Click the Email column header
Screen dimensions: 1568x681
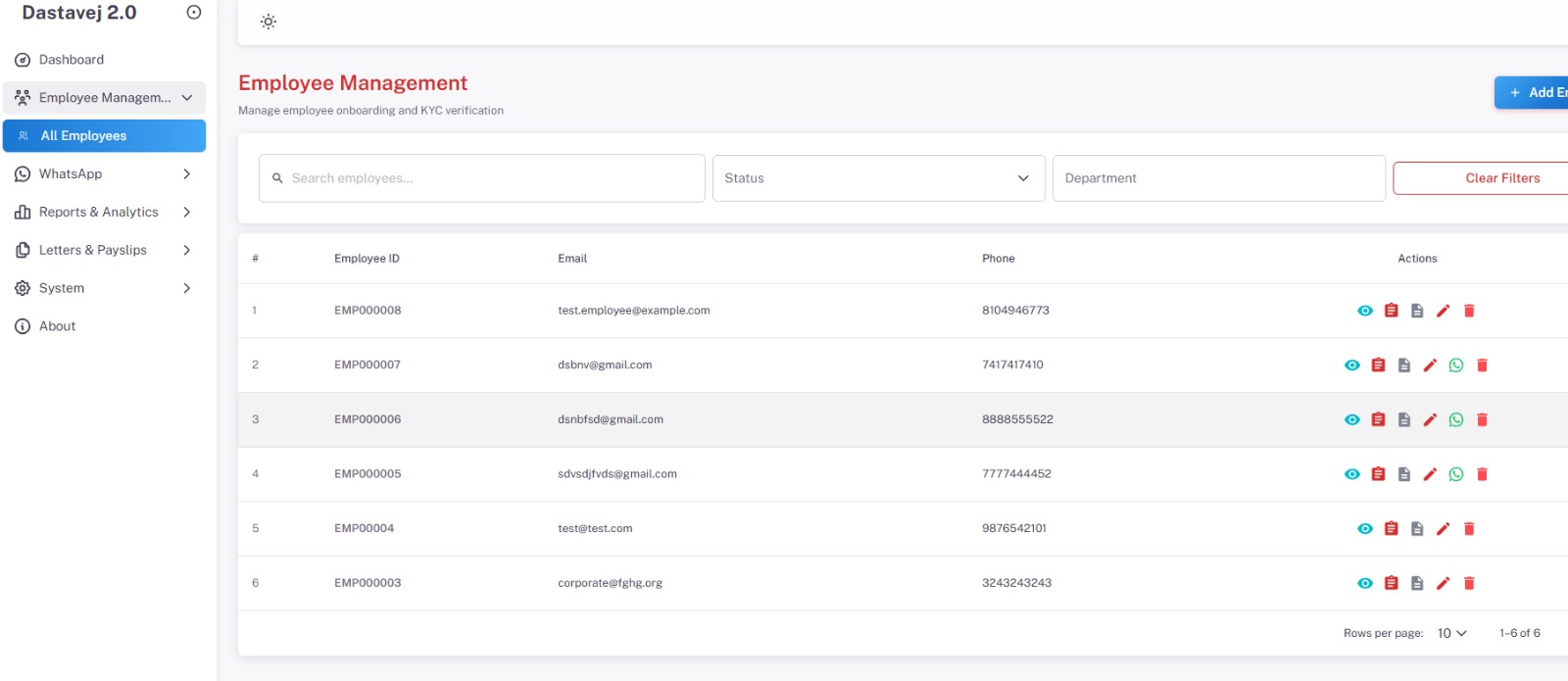coord(572,259)
